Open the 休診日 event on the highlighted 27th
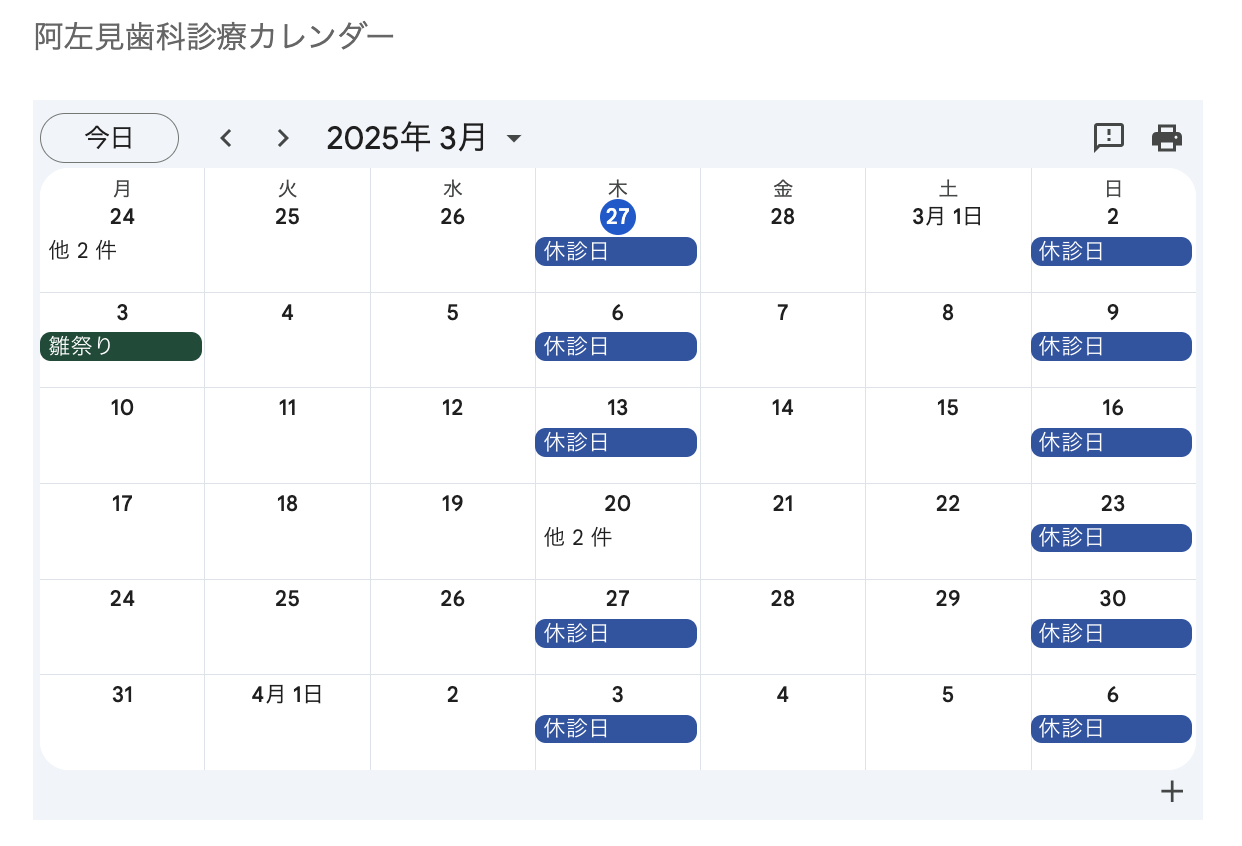The image size is (1242, 846). click(616, 251)
